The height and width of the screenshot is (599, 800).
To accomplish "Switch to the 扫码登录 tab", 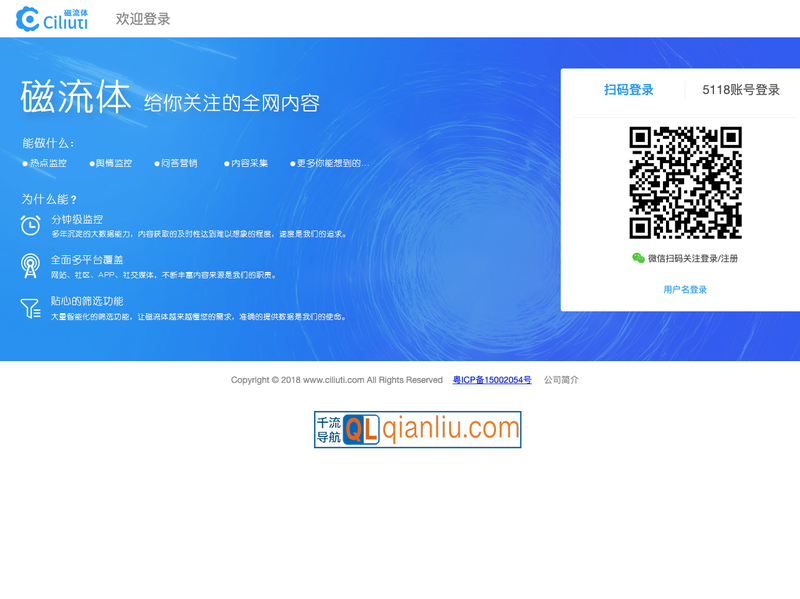I will pyautogui.click(x=628, y=90).
